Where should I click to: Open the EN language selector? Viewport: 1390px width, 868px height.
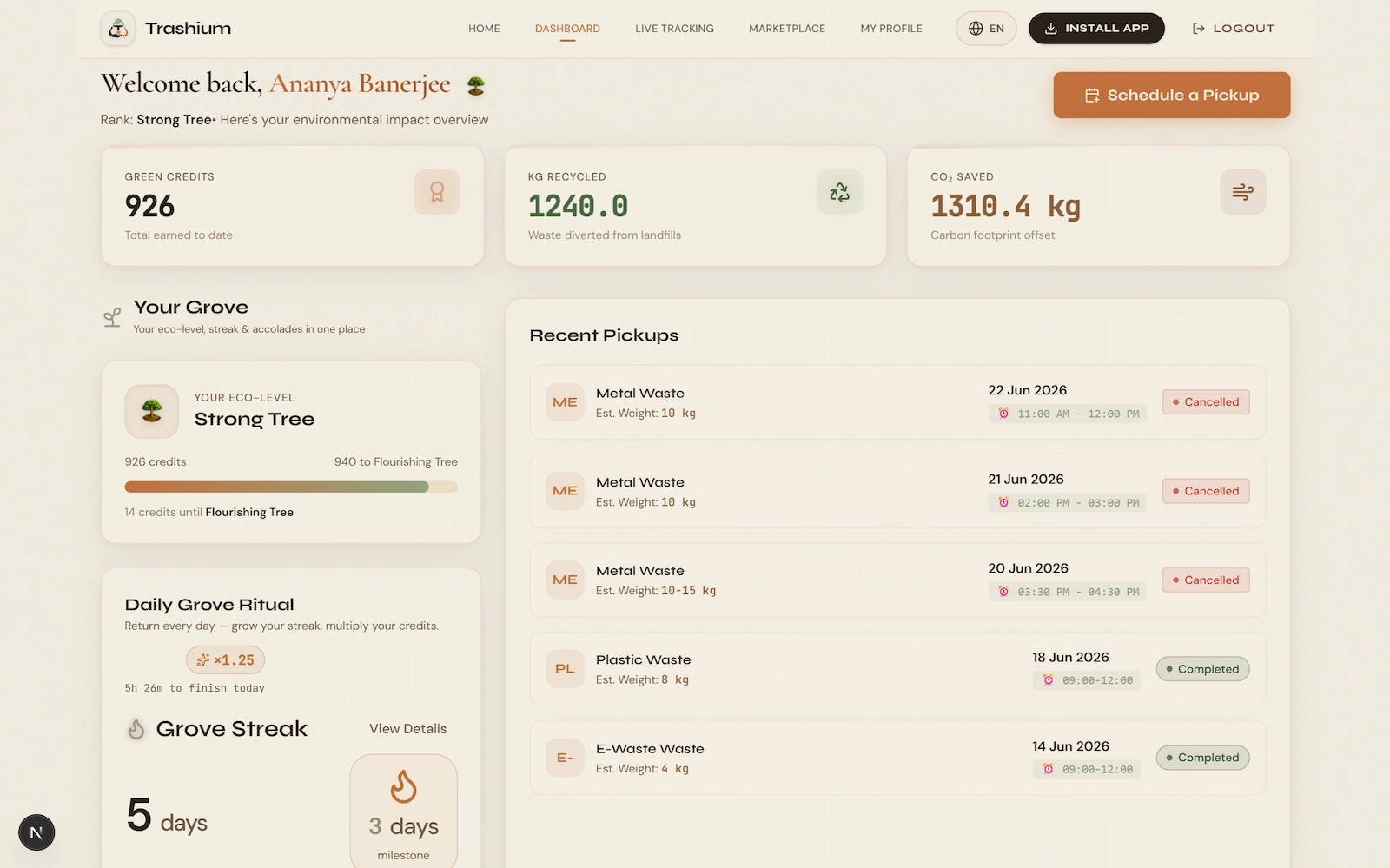pyautogui.click(x=986, y=29)
